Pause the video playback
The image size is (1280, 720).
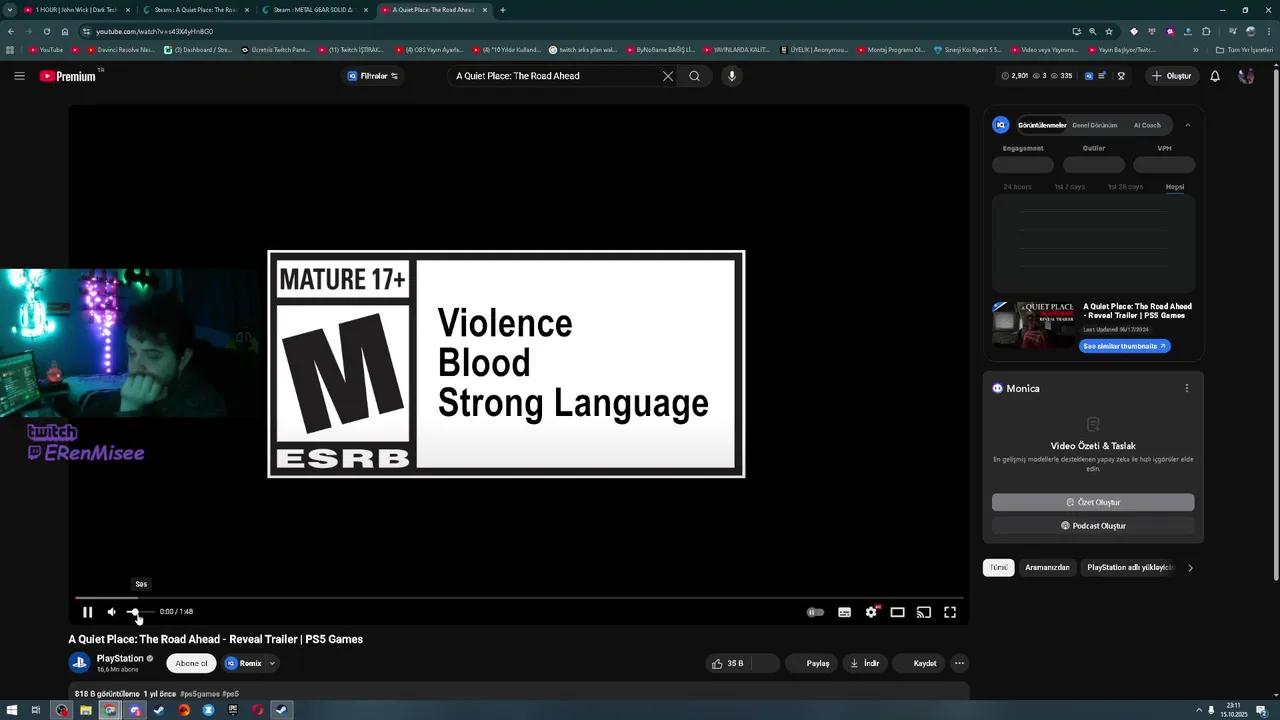[87, 612]
